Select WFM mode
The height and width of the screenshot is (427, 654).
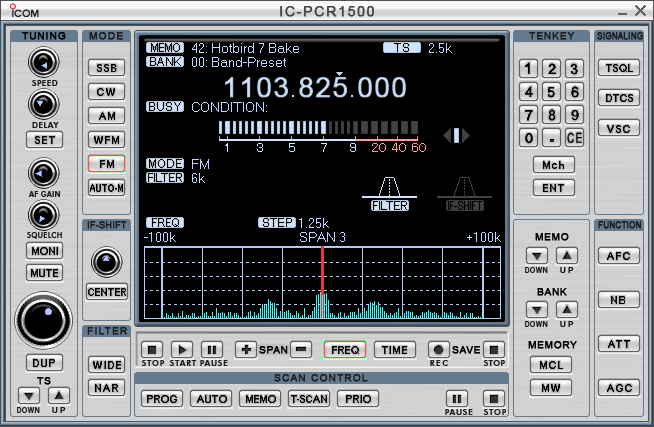click(x=106, y=140)
